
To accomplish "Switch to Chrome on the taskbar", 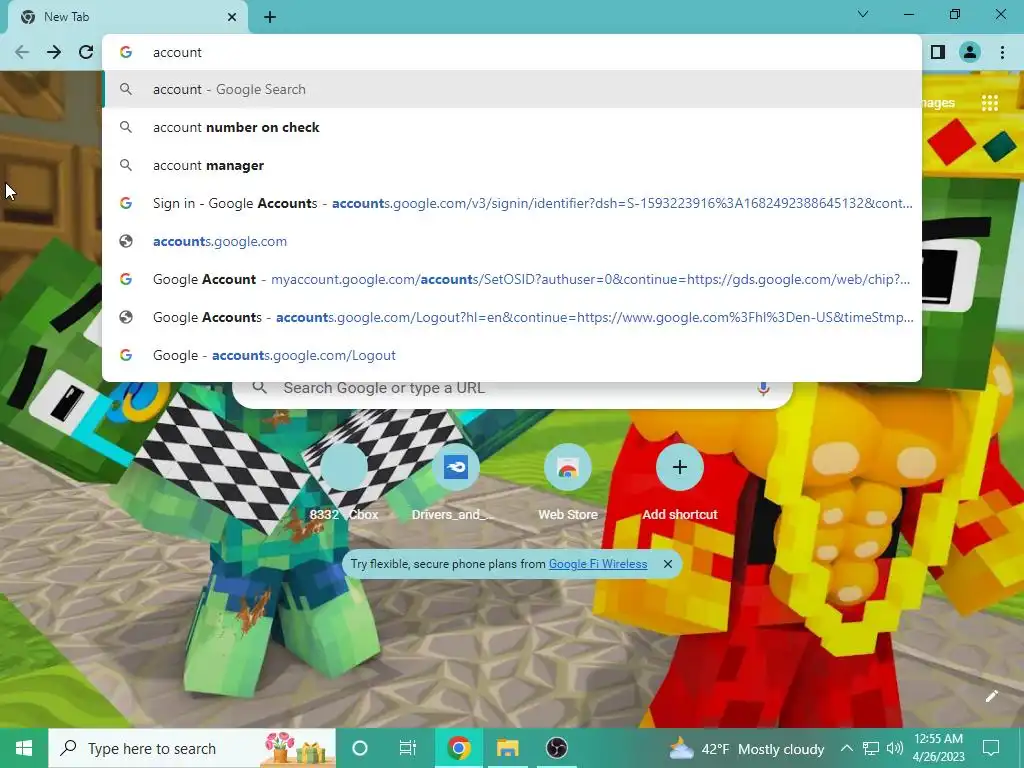I will coord(458,748).
